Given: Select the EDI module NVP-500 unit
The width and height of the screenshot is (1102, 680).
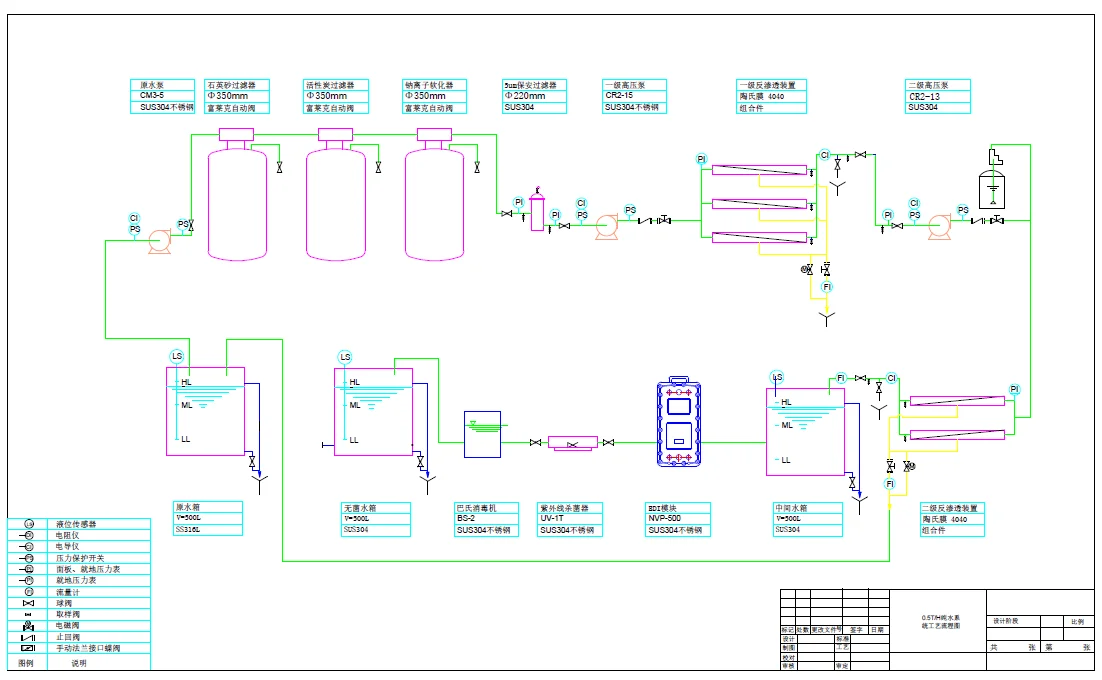Looking at the screenshot, I should 679,421.
